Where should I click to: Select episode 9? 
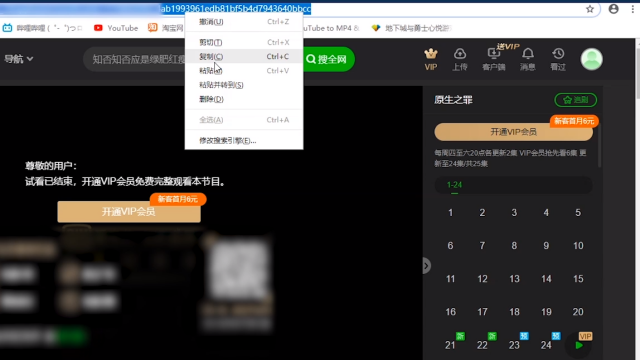coord(546,246)
